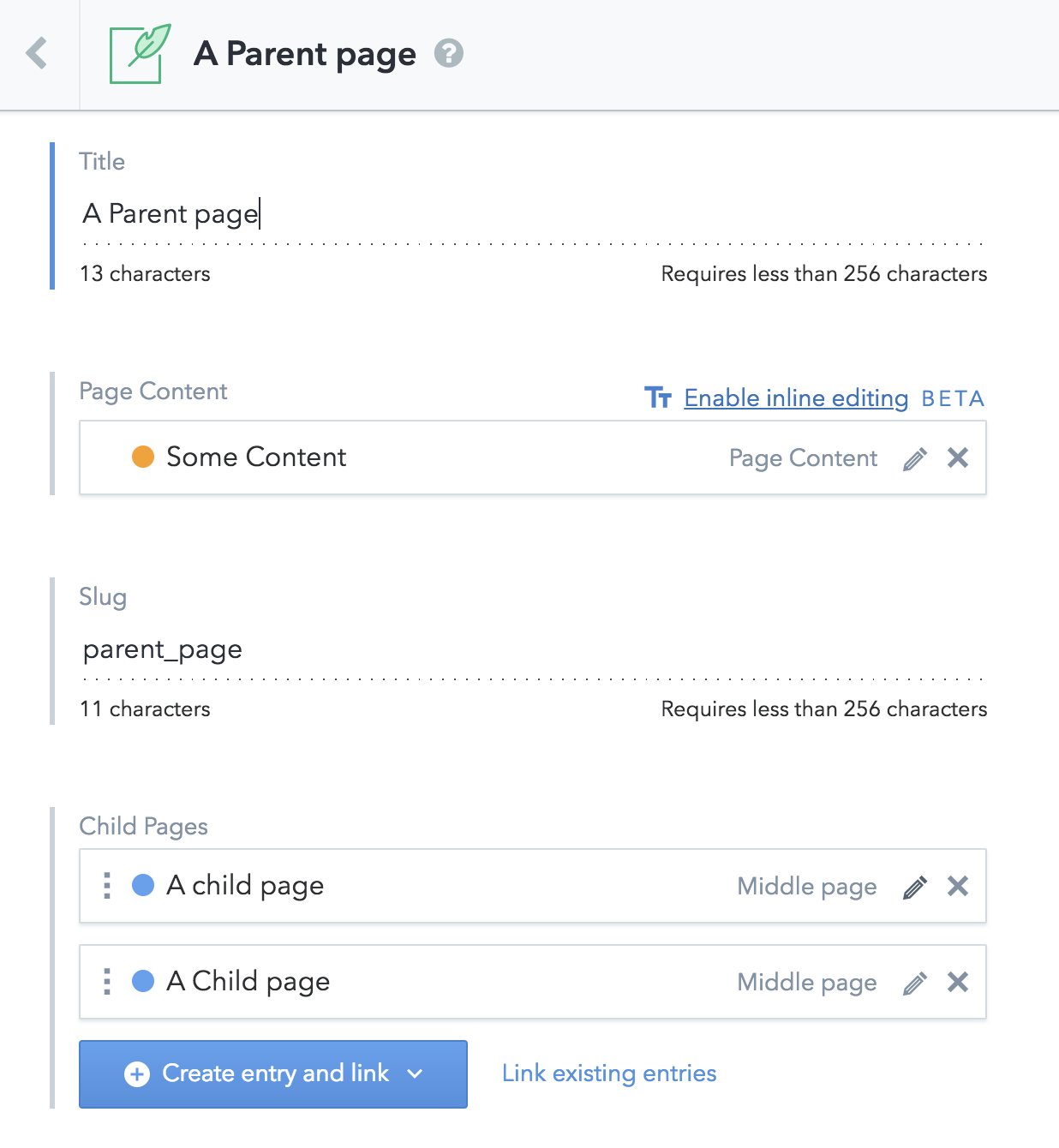Grab drag handle of 'A child page'
This screenshot has width=1059, height=1148.
107,886
